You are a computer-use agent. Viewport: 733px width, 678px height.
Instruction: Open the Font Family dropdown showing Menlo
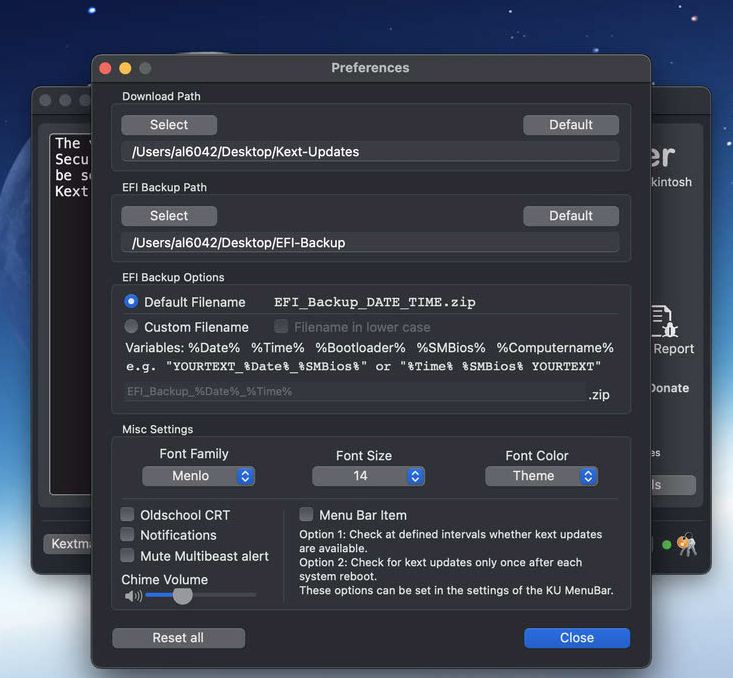198,476
